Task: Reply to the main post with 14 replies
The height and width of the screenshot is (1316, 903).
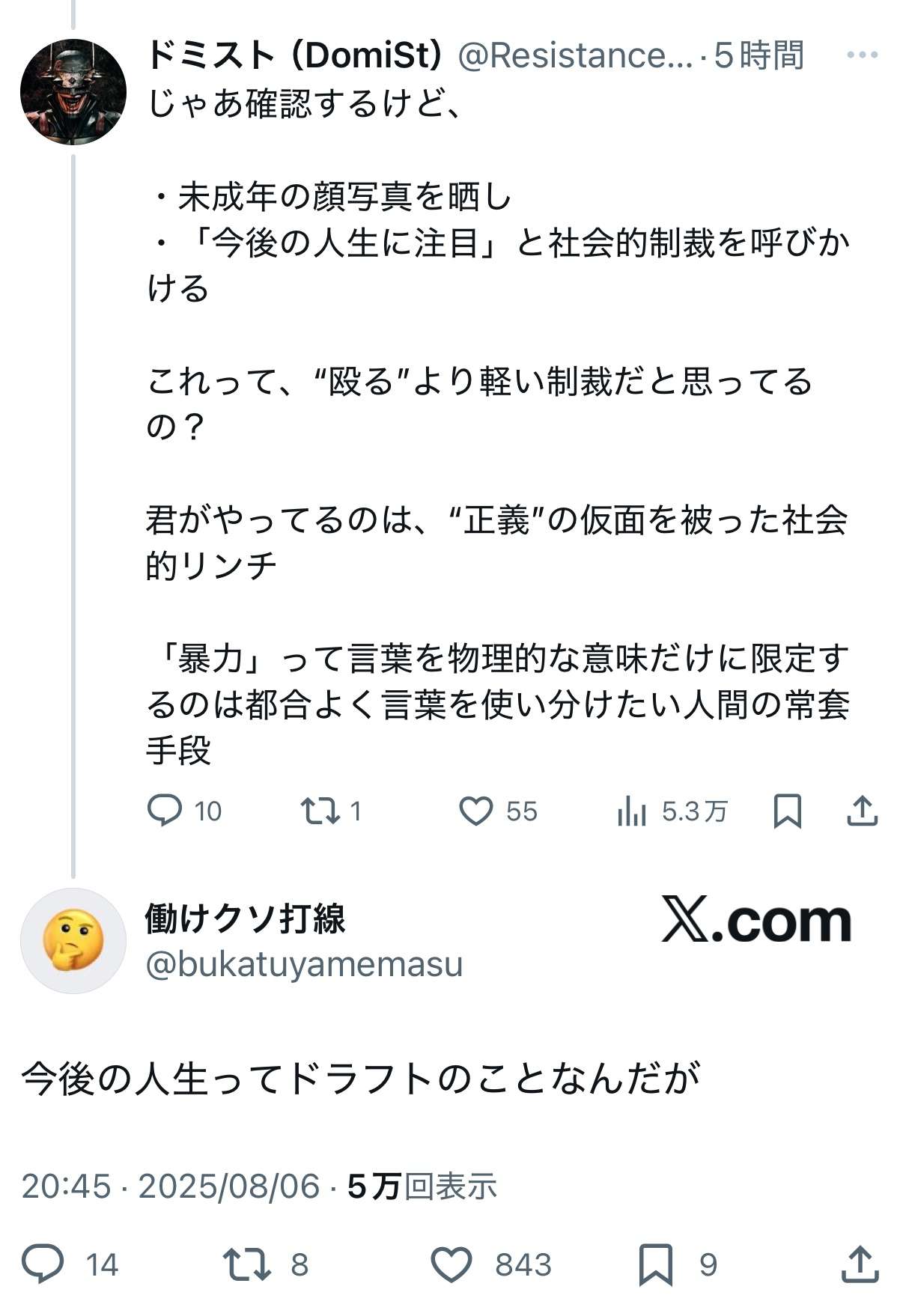Action: click(x=43, y=1264)
